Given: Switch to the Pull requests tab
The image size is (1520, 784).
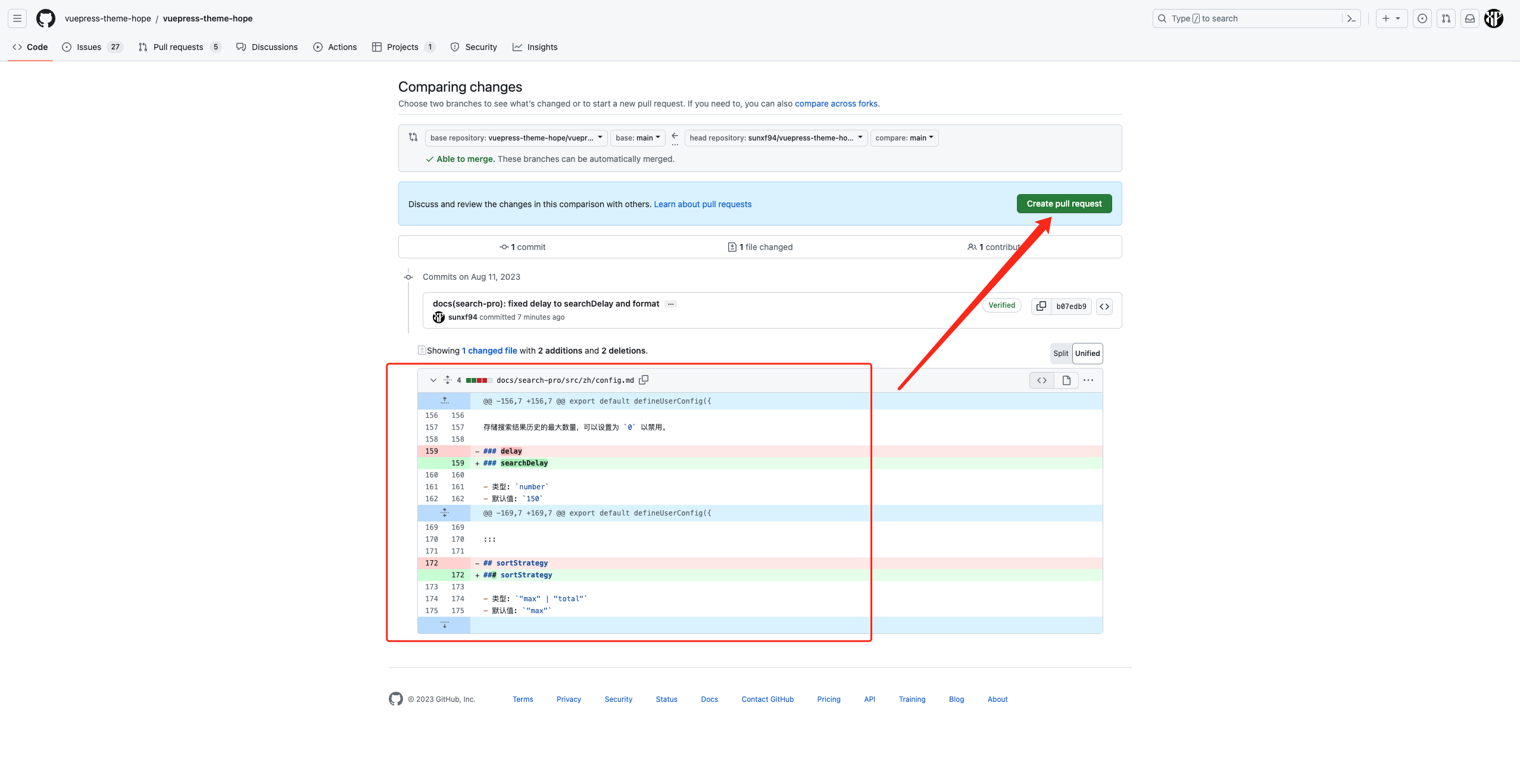Looking at the screenshot, I should click(x=180, y=47).
